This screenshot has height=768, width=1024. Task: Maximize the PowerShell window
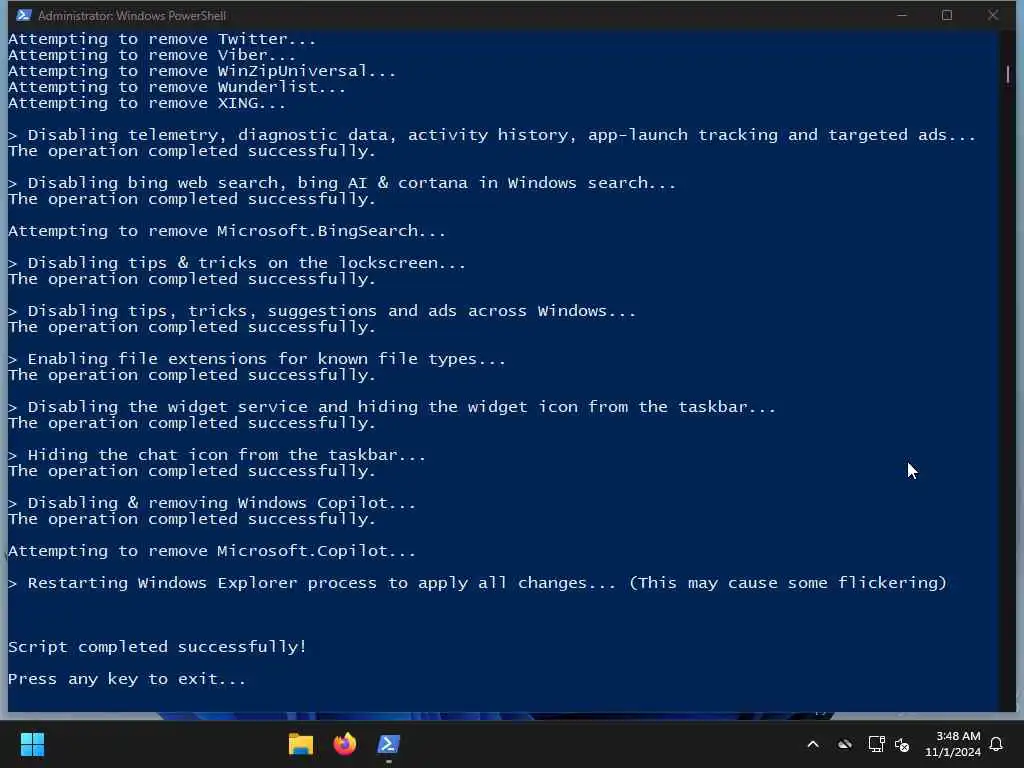947,15
